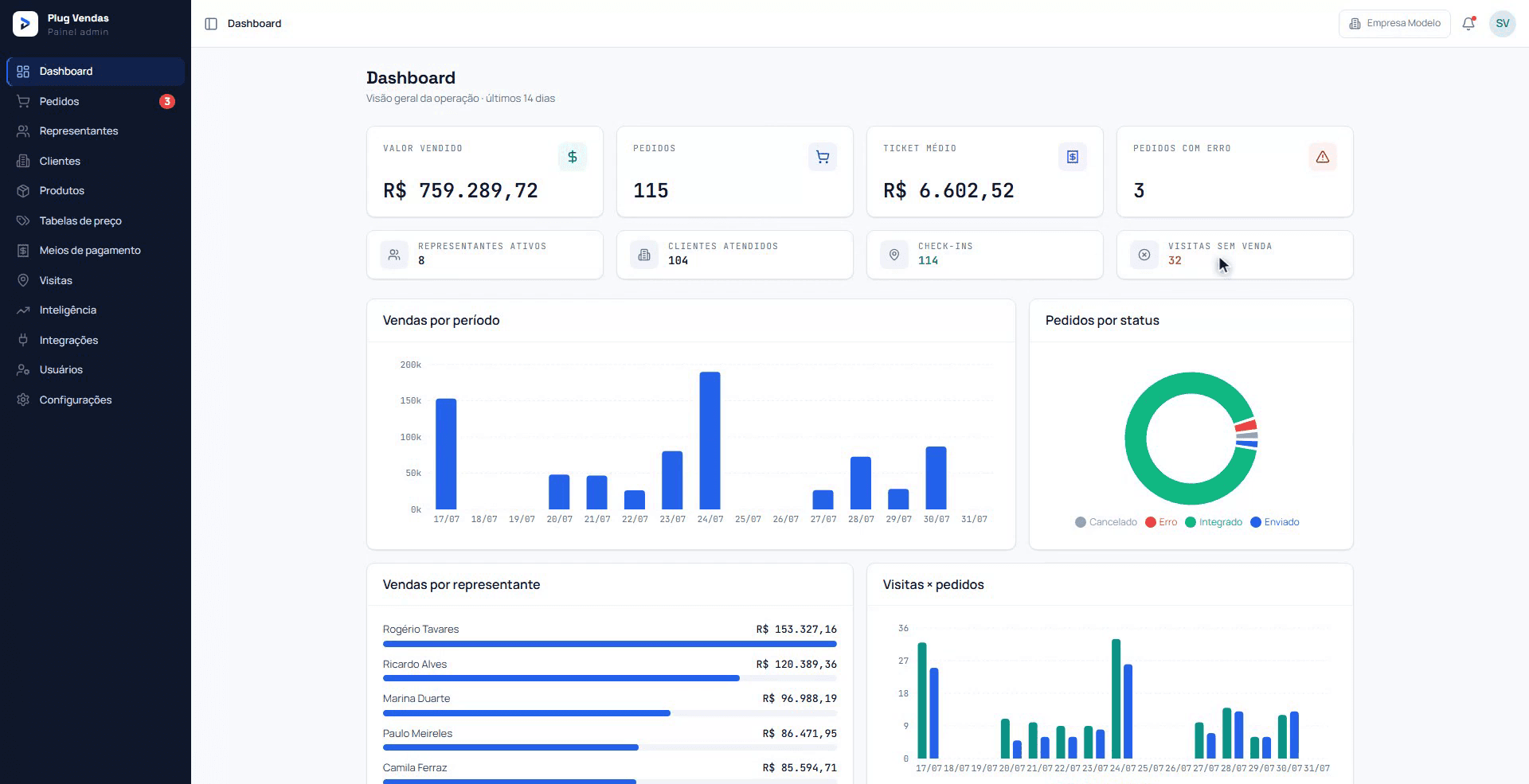Click the R$ 6.602,52 ticket value
Viewport: 1529px width, 784px height.
click(x=948, y=191)
